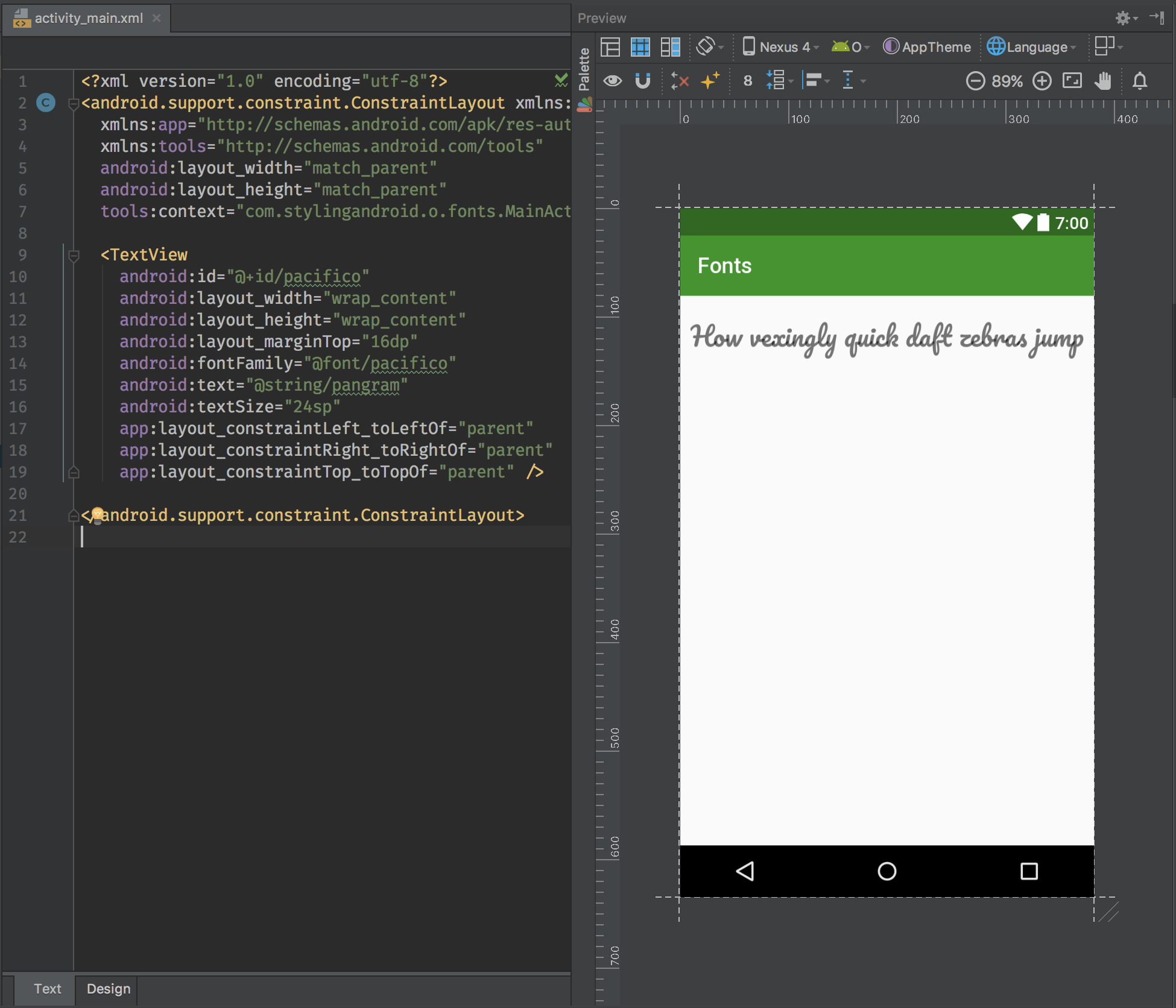Click the closing ConstraintLayout tag
Screen dimensions: 1176x1008
[303, 515]
